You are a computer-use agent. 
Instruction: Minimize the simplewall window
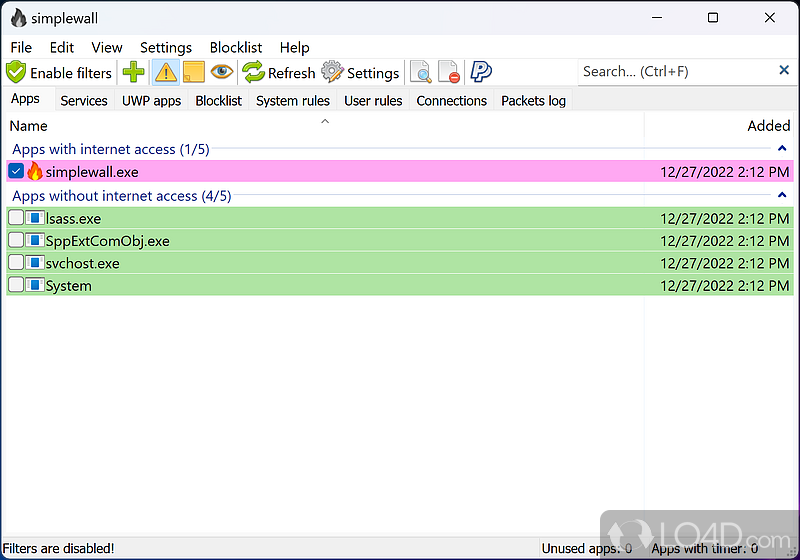(657, 18)
